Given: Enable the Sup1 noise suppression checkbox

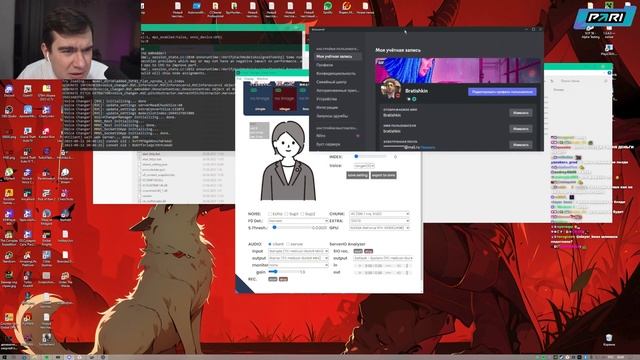Looking at the screenshot, I should point(286,214).
